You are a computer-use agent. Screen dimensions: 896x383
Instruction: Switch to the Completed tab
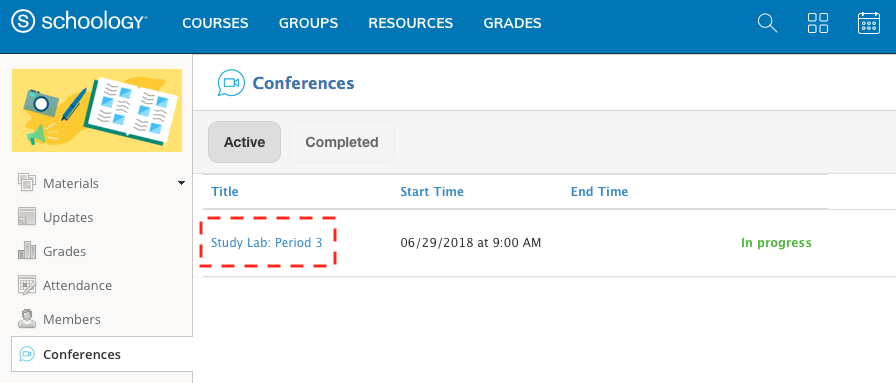tap(342, 142)
